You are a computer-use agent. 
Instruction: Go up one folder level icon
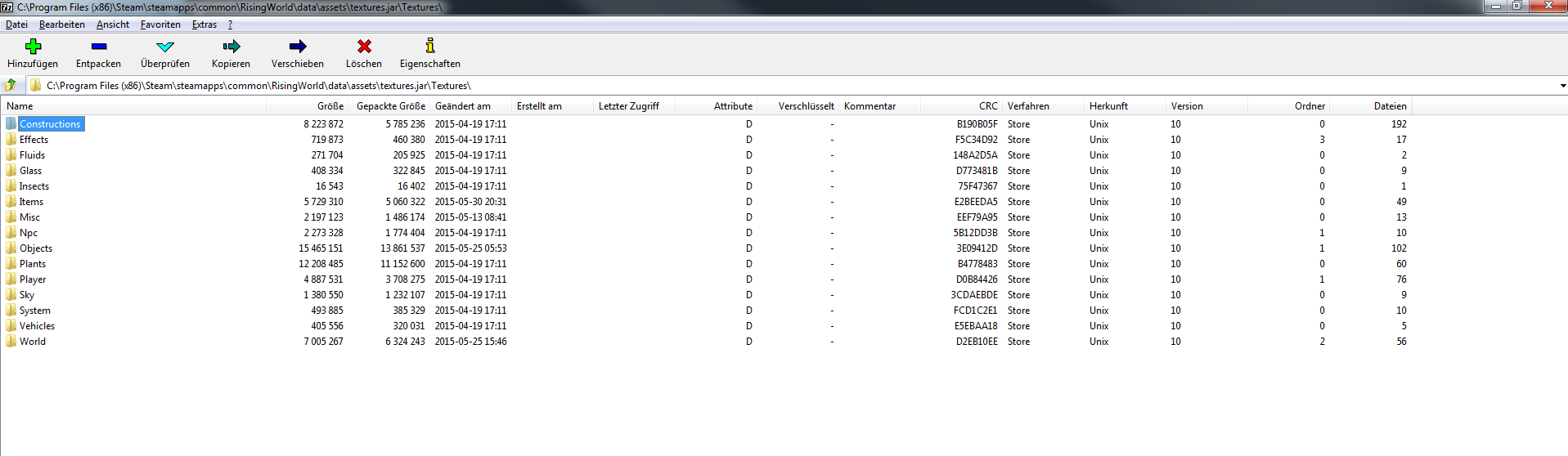pos(11,85)
